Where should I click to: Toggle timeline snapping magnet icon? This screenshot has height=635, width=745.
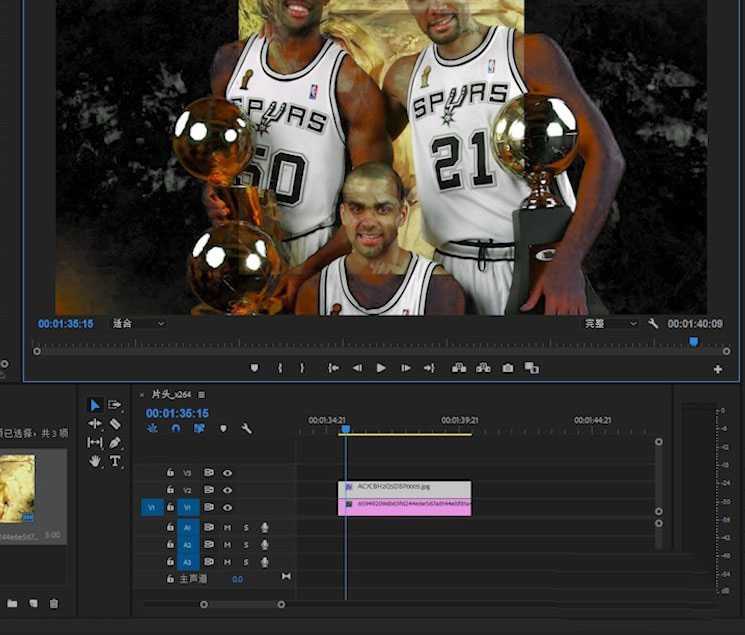click(x=176, y=429)
